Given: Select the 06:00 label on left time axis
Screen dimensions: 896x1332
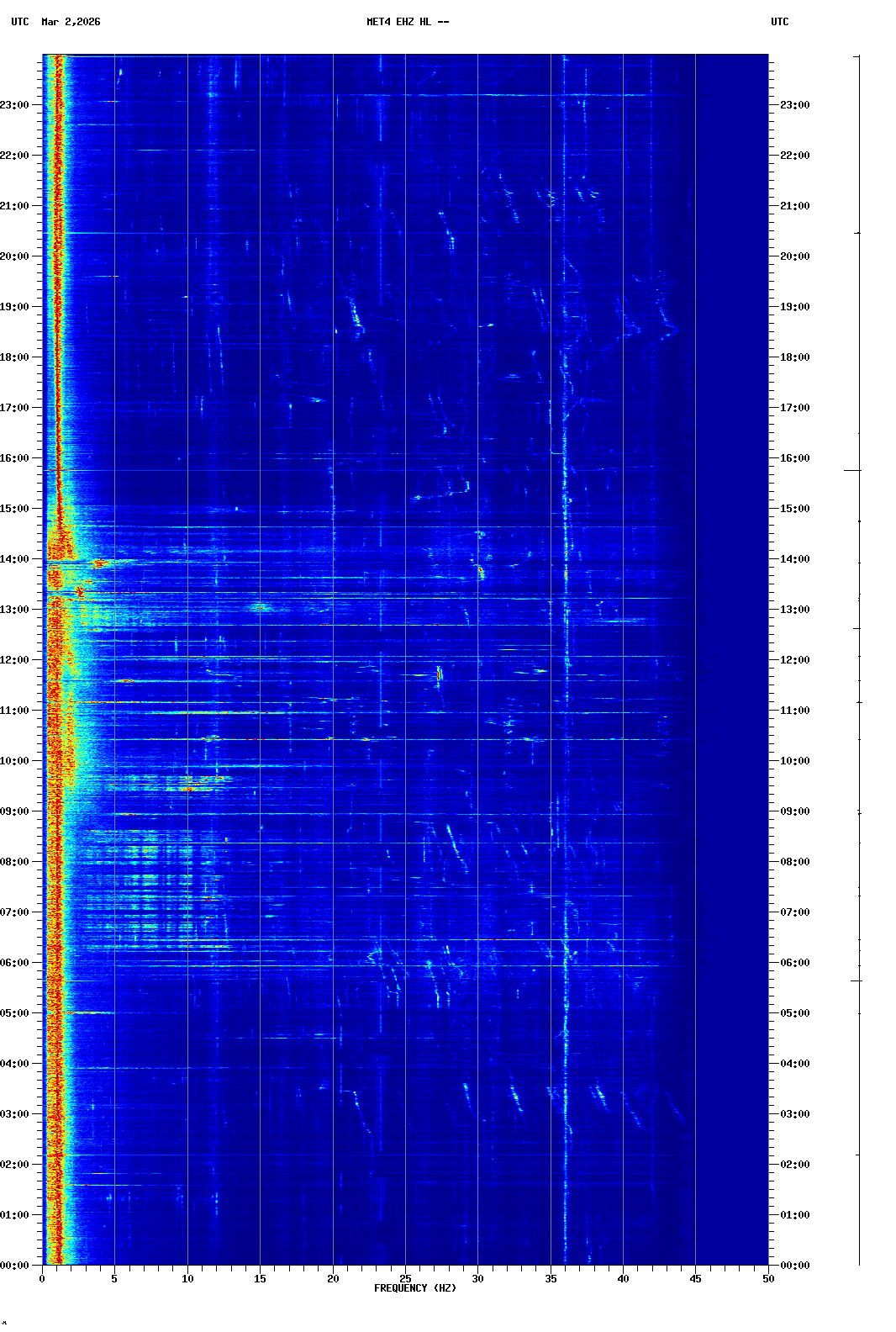Looking at the screenshot, I should [15, 963].
